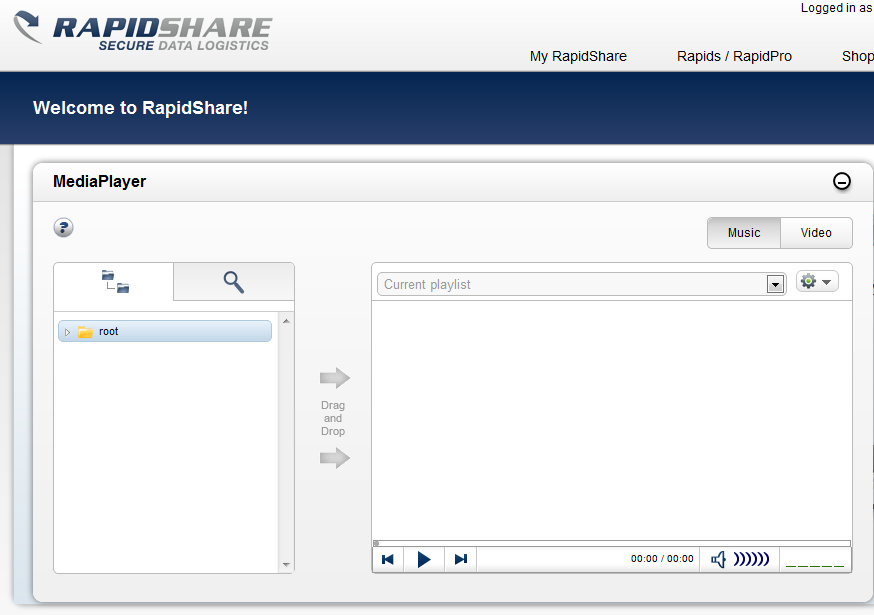This screenshot has height=615, width=874.
Task: Switch player to Music mode
Action: coord(744,233)
